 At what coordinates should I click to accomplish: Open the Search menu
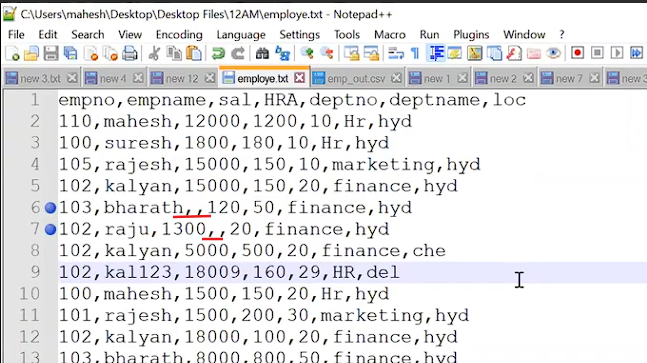click(87, 35)
